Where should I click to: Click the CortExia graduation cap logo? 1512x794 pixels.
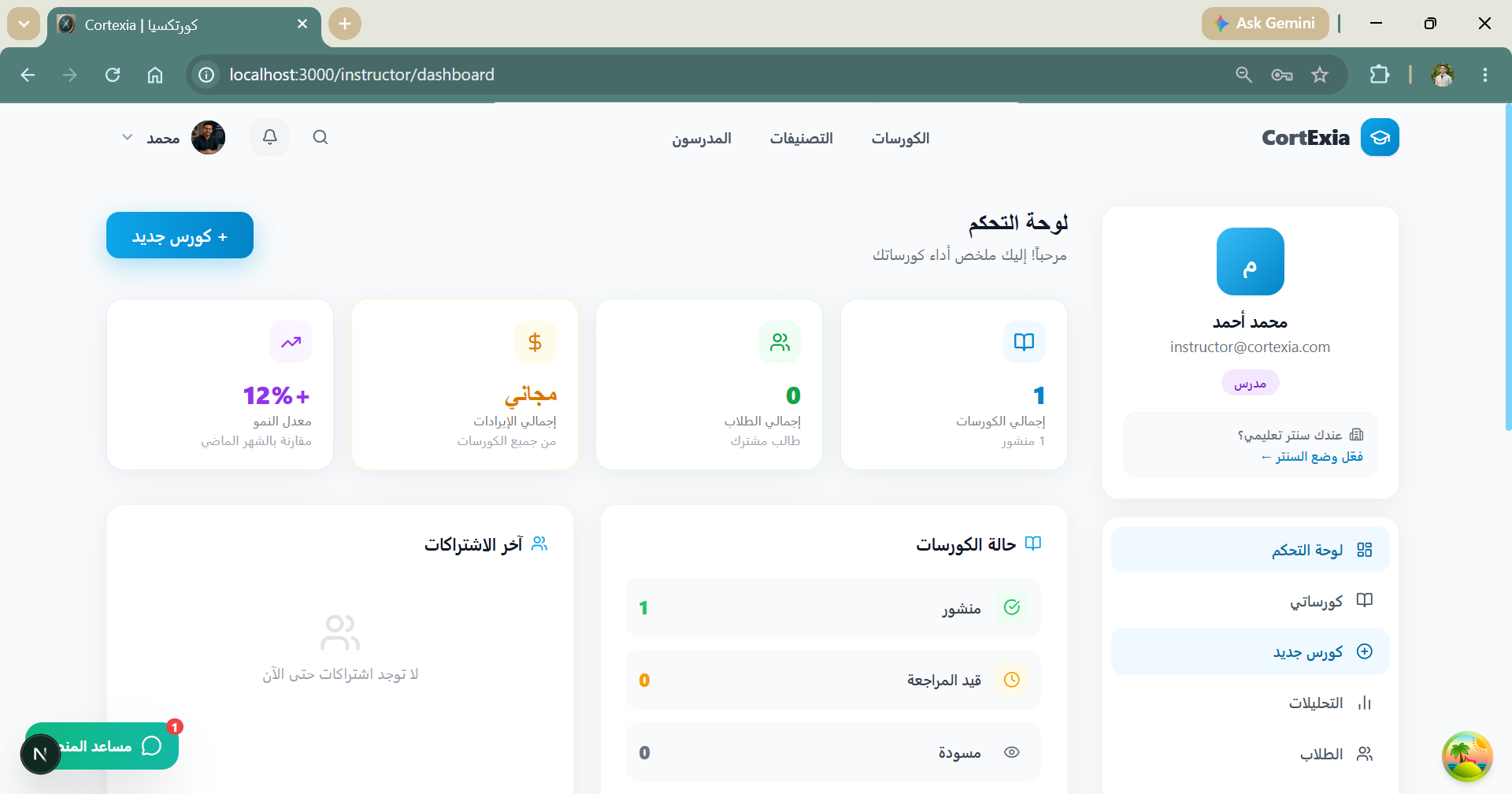click(1380, 137)
